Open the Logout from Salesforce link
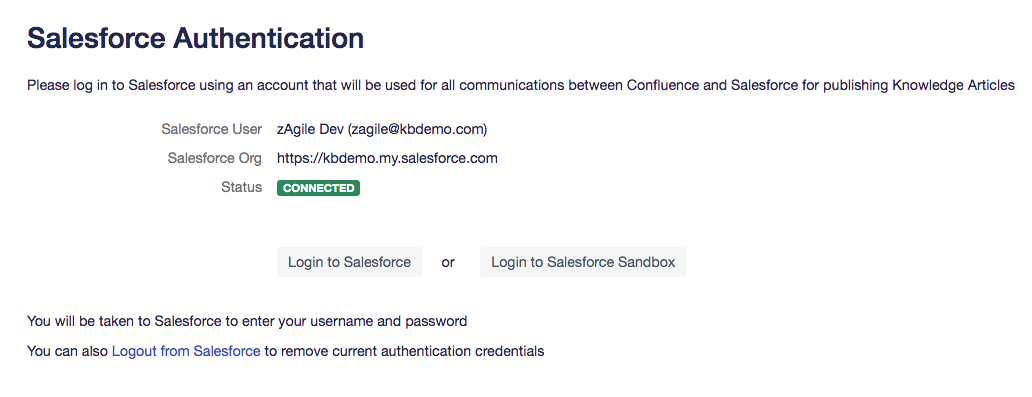 tap(186, 351)
